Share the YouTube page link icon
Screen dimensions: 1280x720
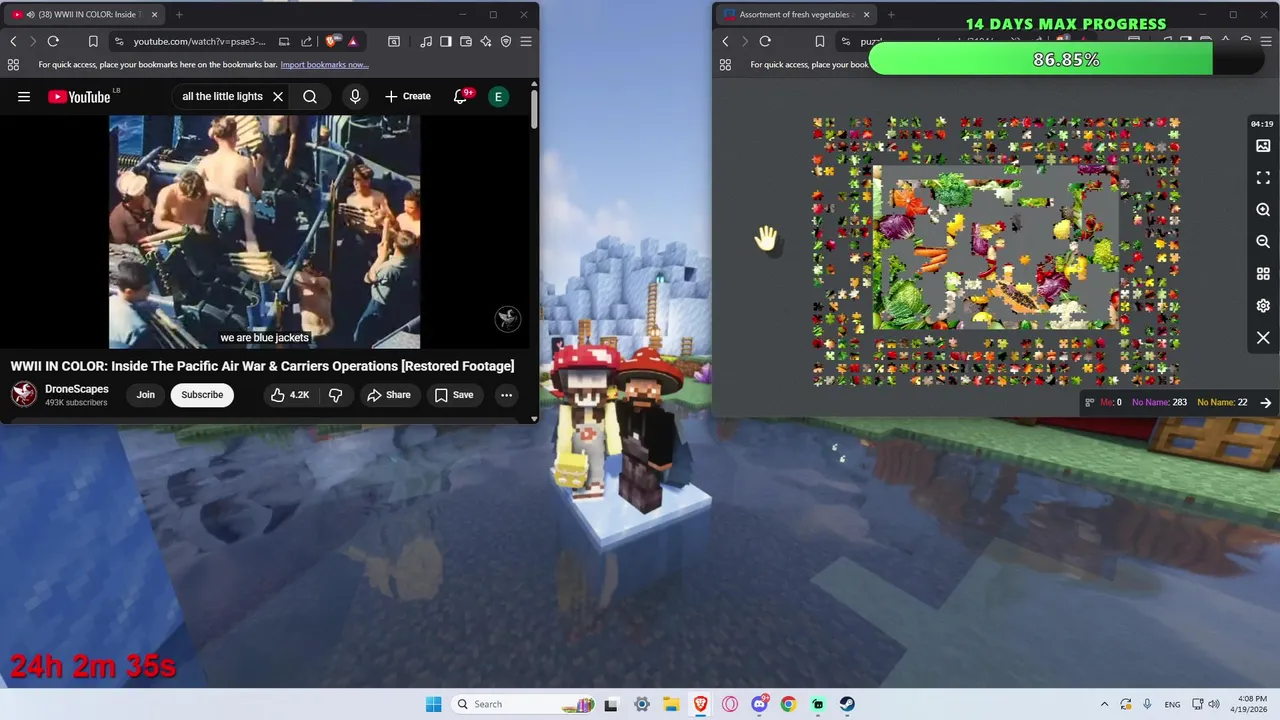(x=307, y=41)
